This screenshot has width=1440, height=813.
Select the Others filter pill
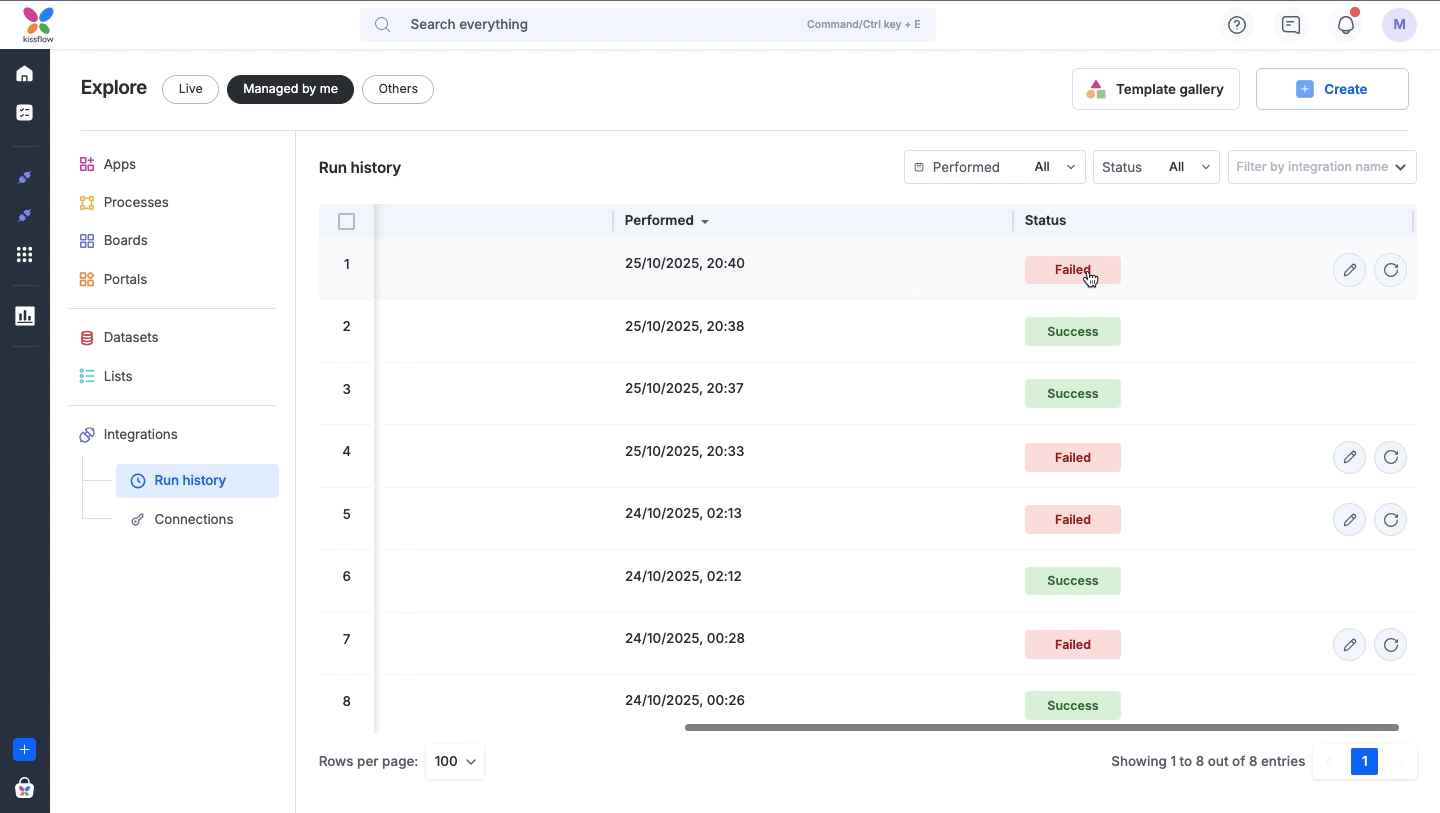pos(397,89)
